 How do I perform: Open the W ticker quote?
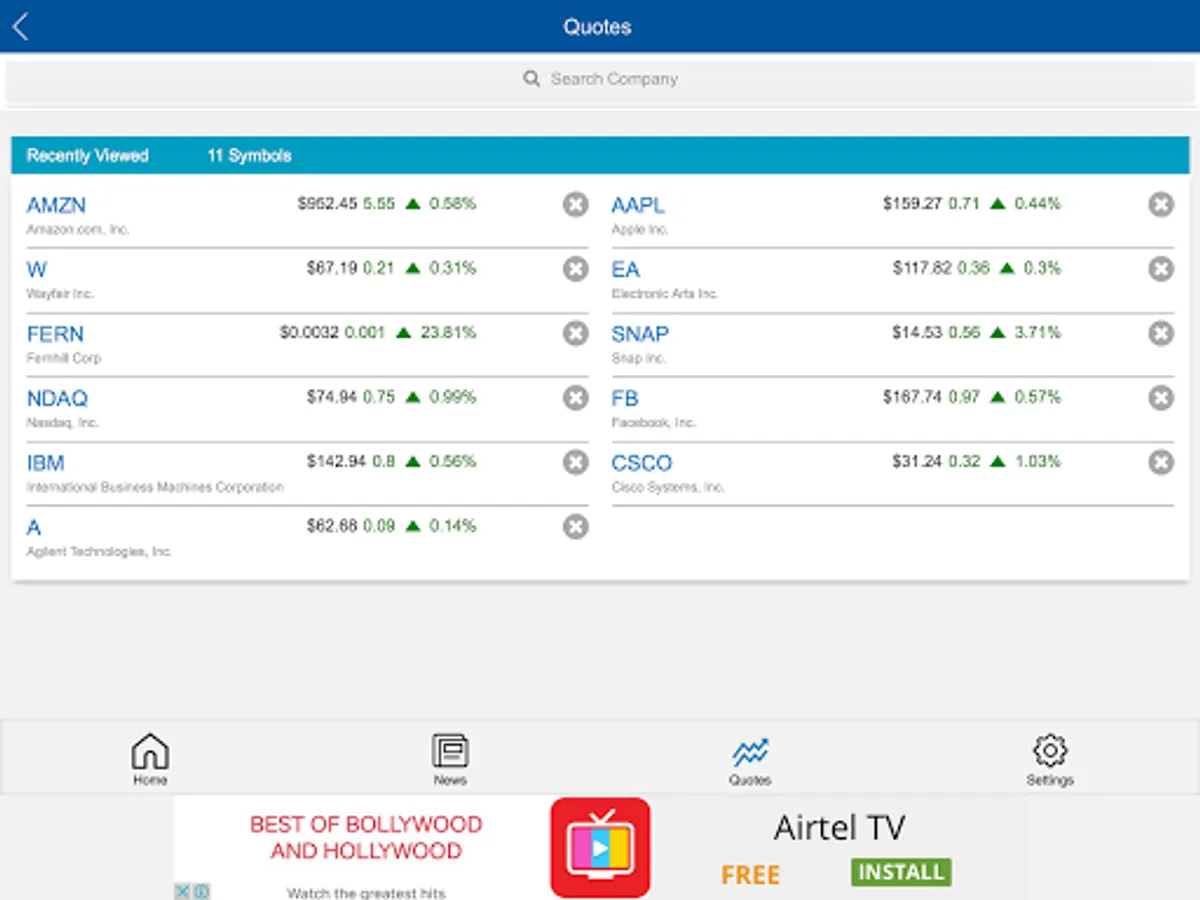pos(37,269)
